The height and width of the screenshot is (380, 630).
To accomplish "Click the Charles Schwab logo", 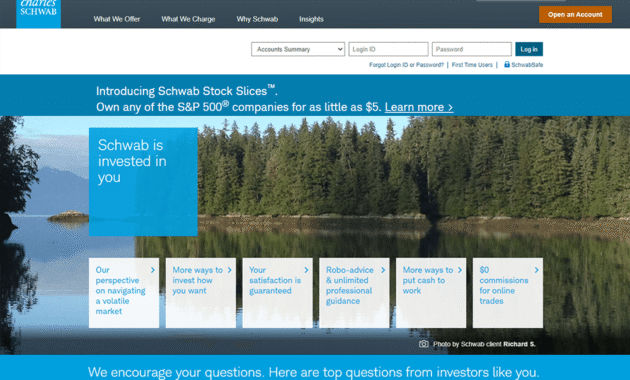I will (39, 13).
